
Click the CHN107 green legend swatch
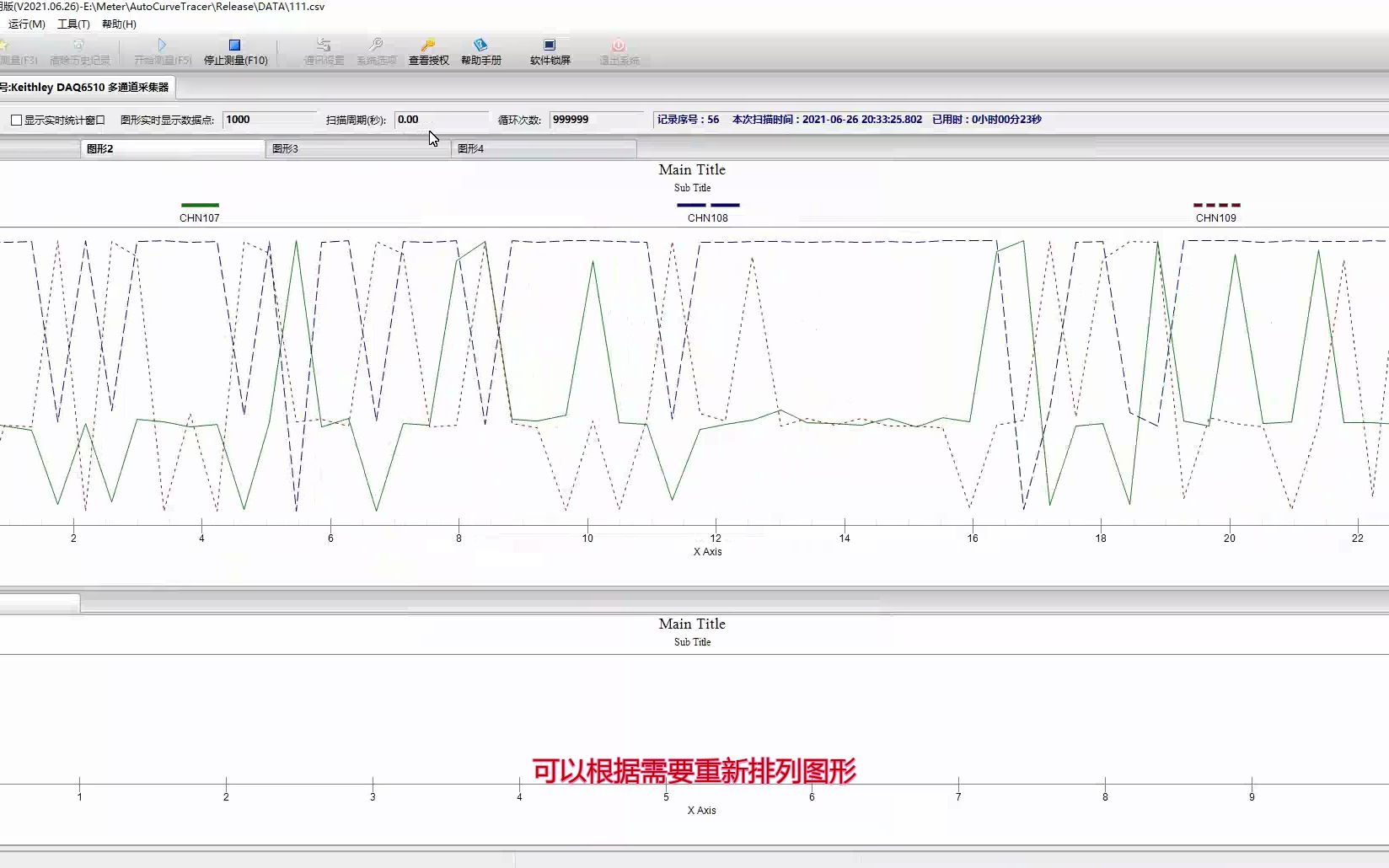(200, 205)
